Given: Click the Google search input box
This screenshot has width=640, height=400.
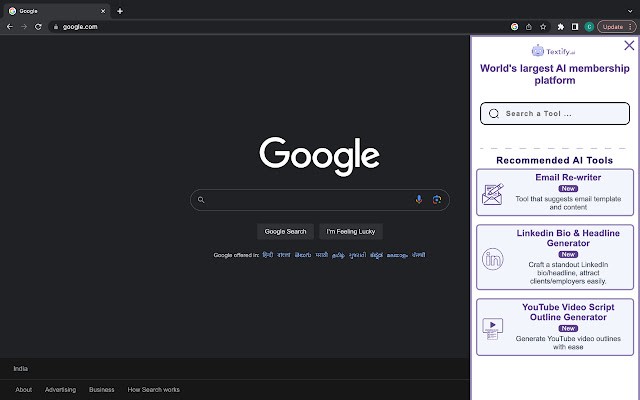Looking at the screenshot, I should [x=320, y=200].
